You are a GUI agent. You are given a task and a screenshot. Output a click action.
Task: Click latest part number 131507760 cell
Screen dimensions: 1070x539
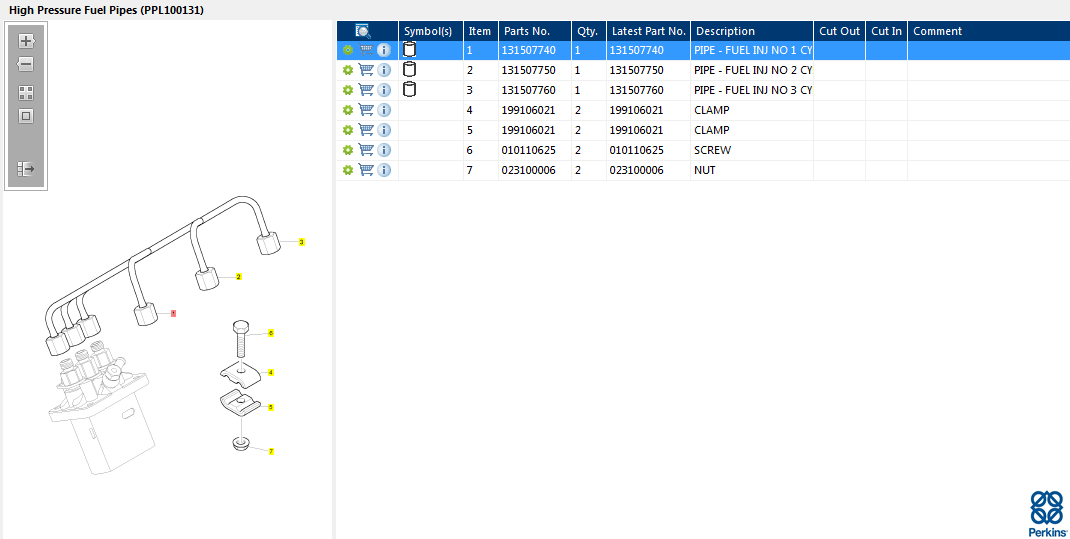point(636,90)
